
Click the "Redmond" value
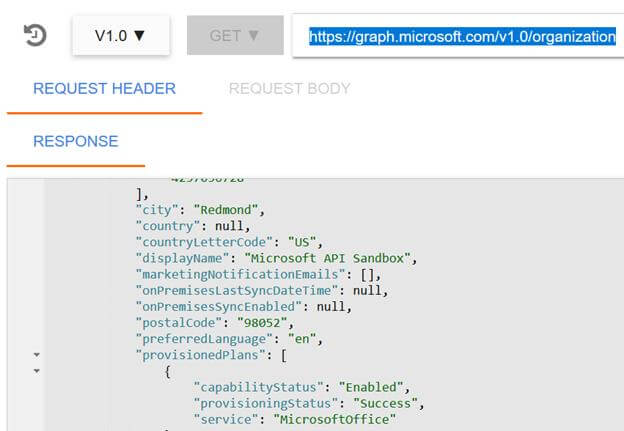pyautogui.click(x=226, y=210)
